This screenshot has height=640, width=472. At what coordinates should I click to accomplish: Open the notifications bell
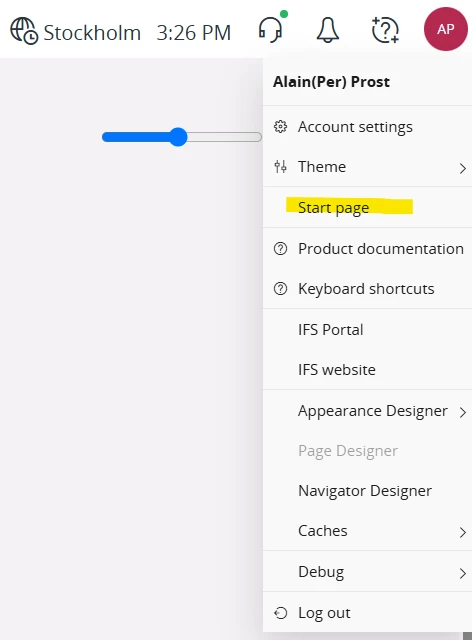click(x=327, y=30)
